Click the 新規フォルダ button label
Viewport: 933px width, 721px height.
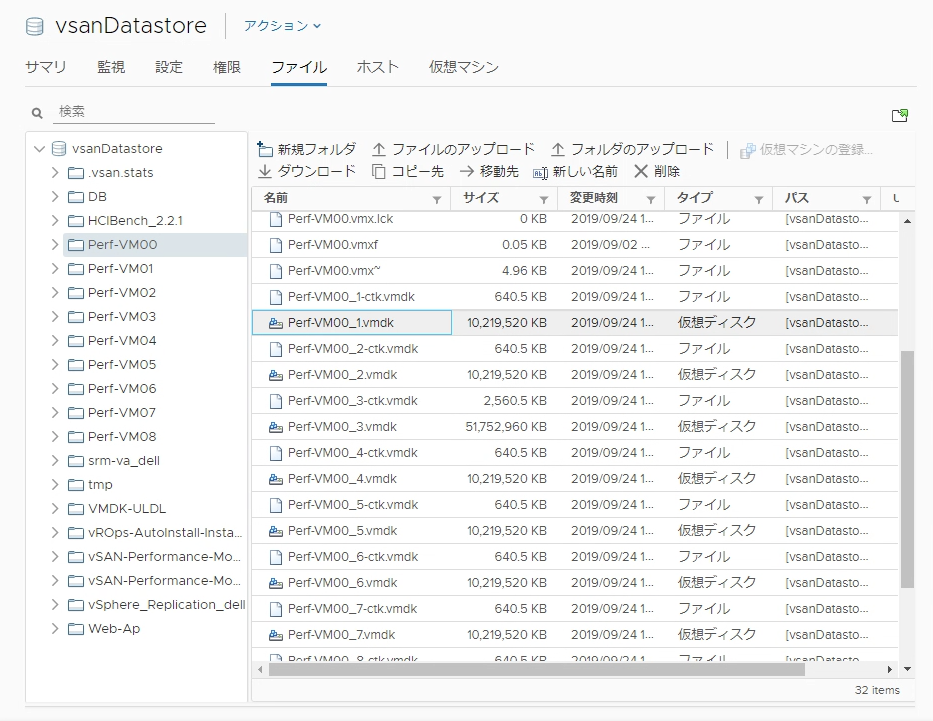pos(317,149)
